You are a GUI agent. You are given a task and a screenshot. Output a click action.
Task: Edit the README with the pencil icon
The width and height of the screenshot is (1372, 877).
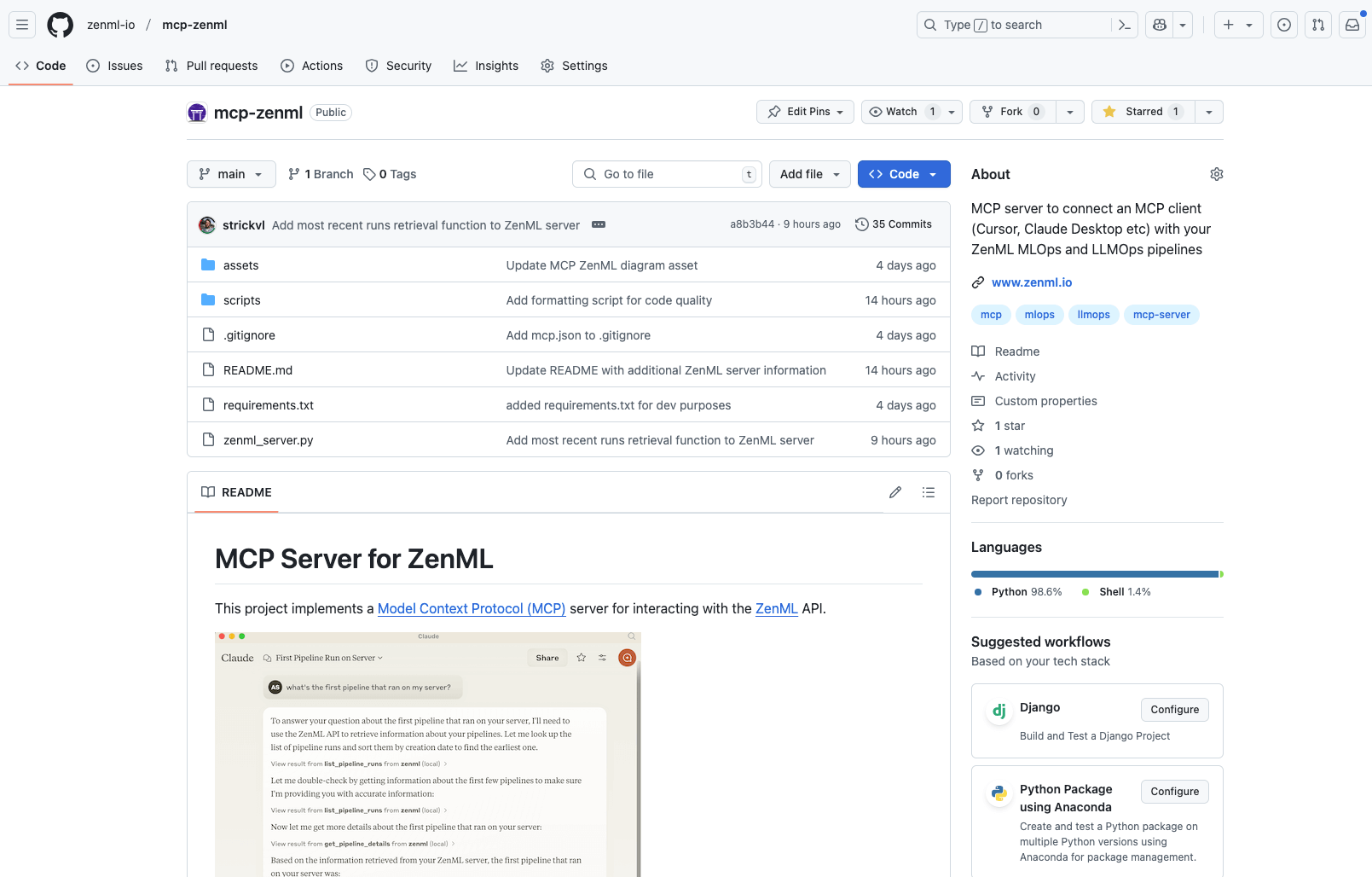pos(894,492)
